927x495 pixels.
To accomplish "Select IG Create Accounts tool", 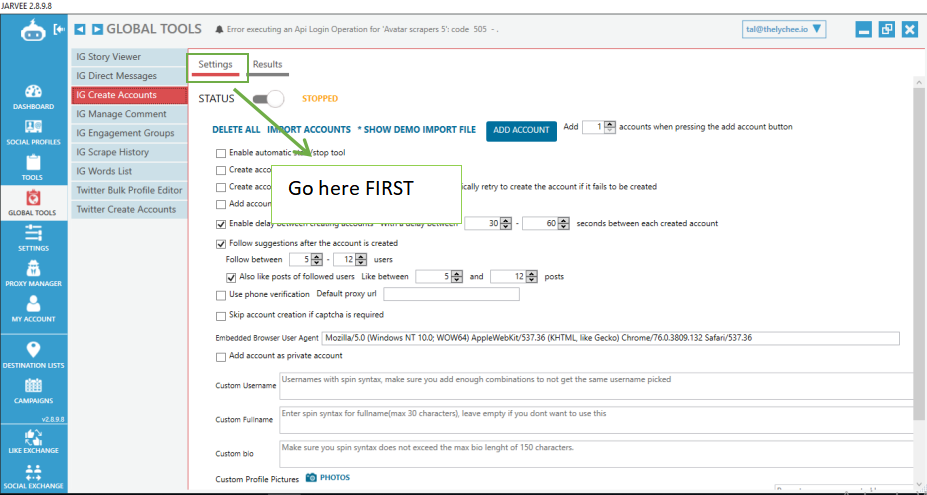I will tap(129, 95).
